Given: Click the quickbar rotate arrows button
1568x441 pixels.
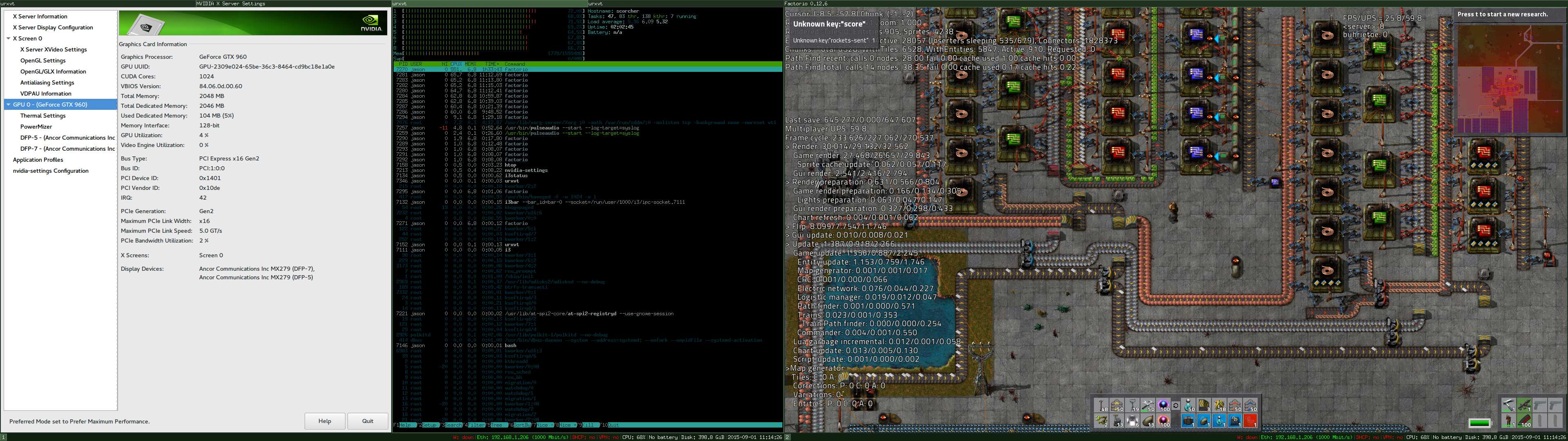Looking at the screenshot, I should coord(1176,405).
